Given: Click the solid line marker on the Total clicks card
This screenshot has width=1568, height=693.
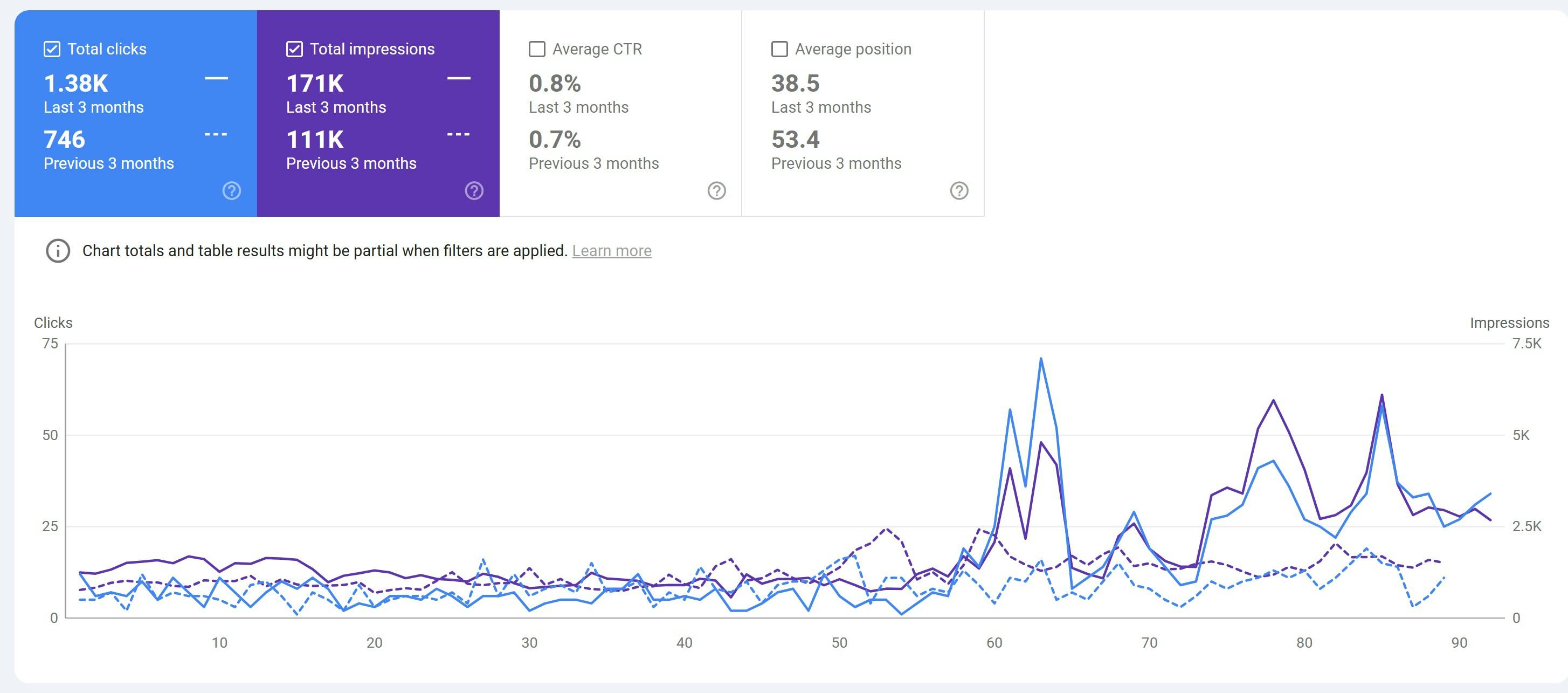Looking at the screenshot, I should (217, 79).
